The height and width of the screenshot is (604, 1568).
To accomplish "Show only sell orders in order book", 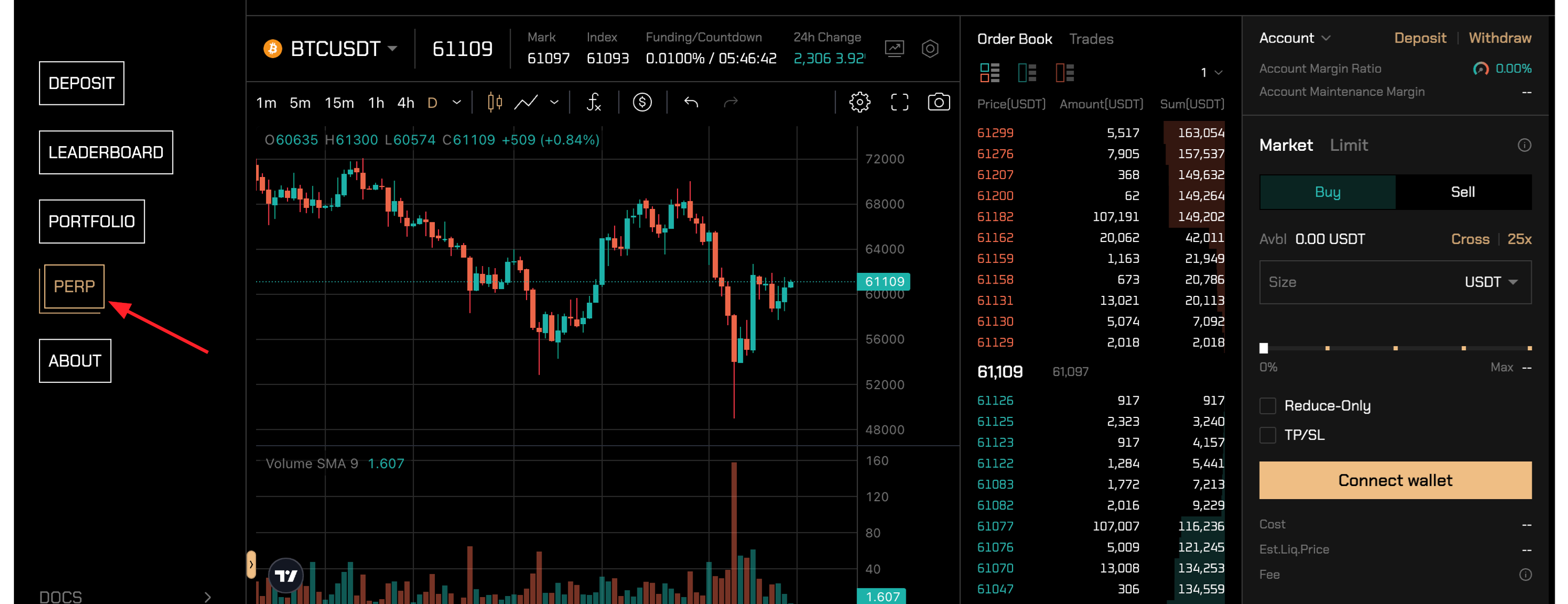I will click(1064, 73).
